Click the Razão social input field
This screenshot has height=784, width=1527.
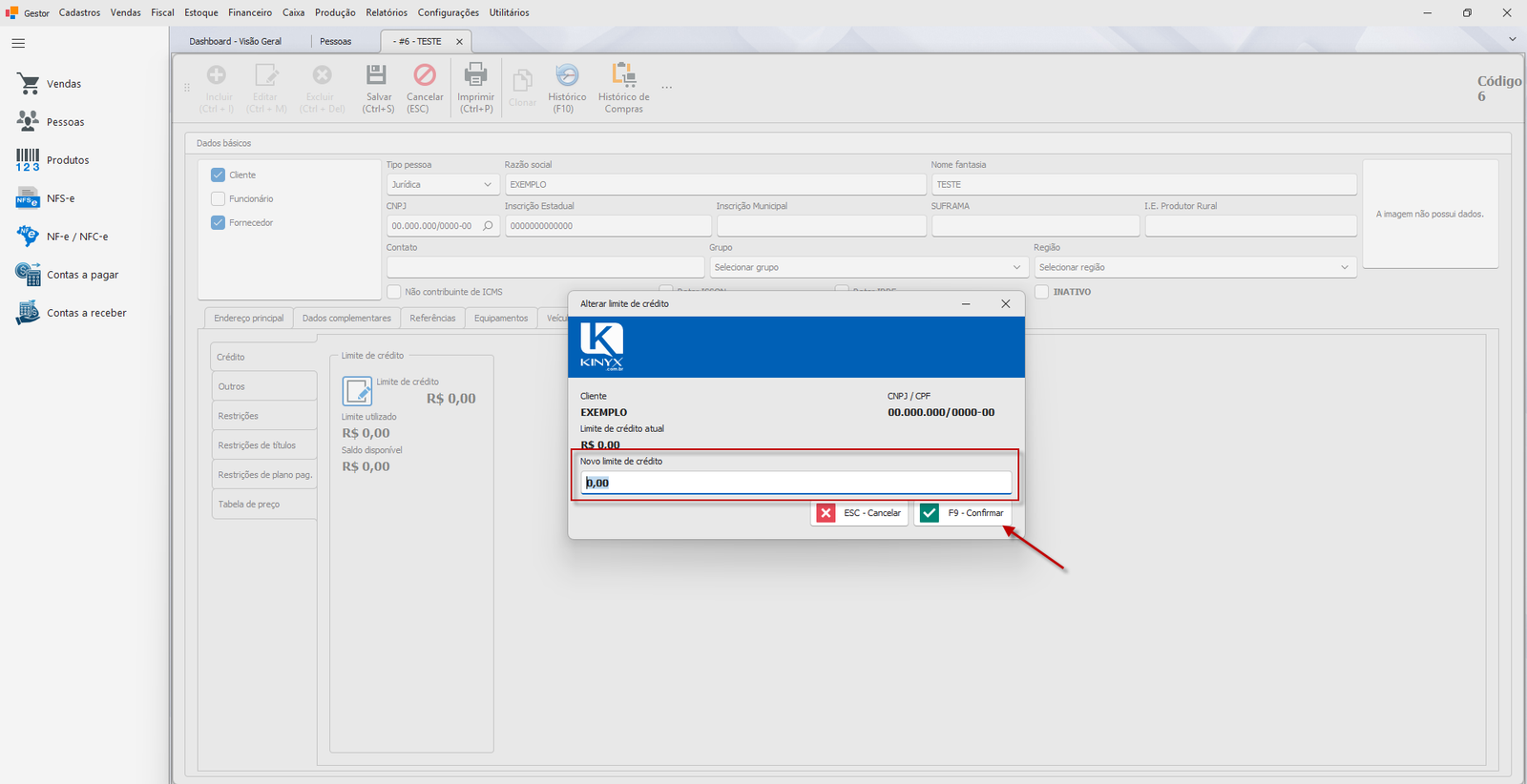click(715, 185)
